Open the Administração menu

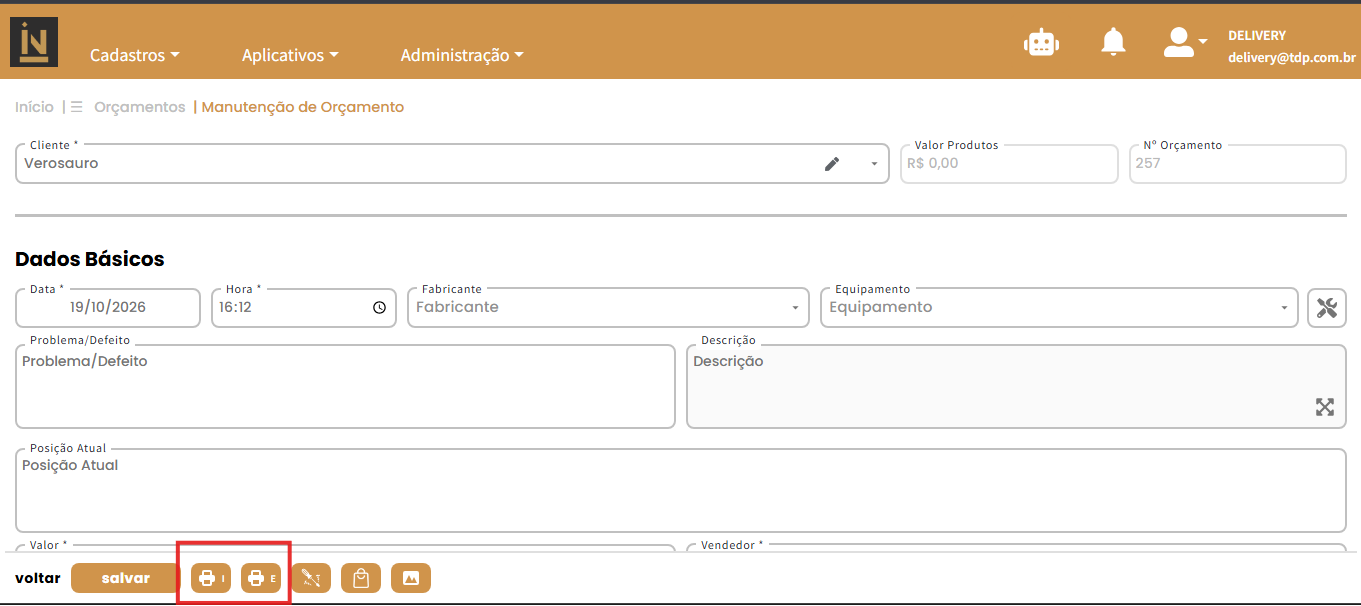point(462,56)
